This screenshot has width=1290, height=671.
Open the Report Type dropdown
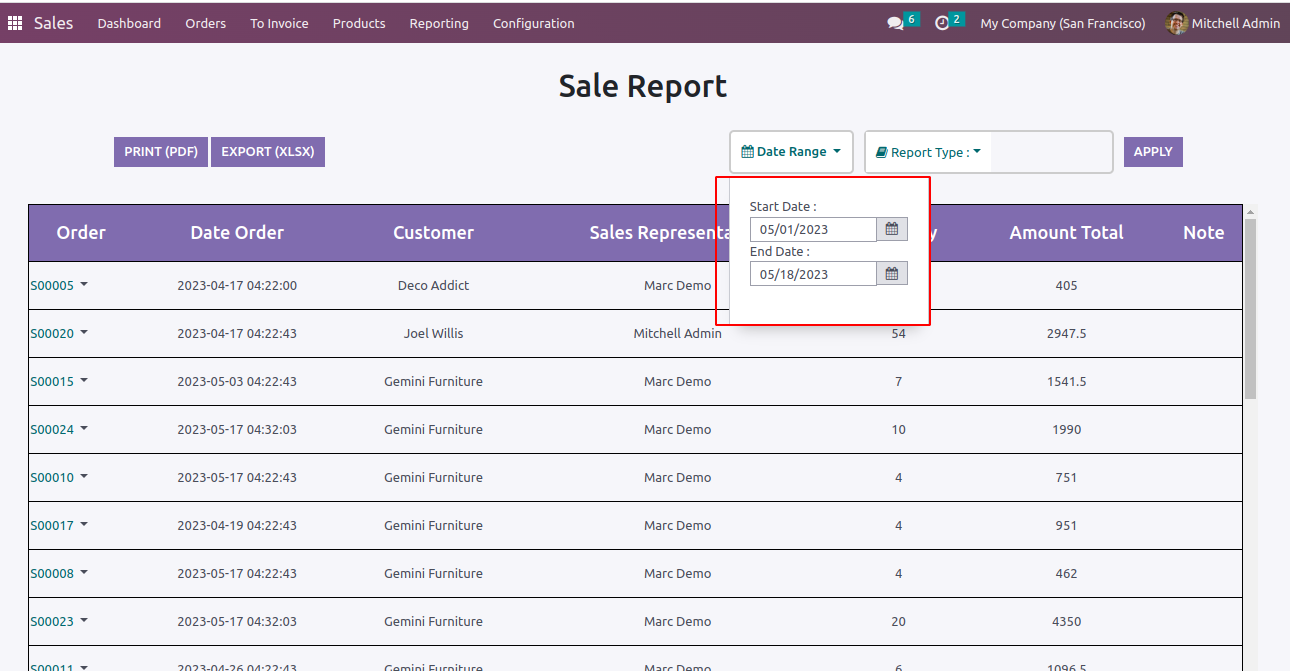pos(928,153)
